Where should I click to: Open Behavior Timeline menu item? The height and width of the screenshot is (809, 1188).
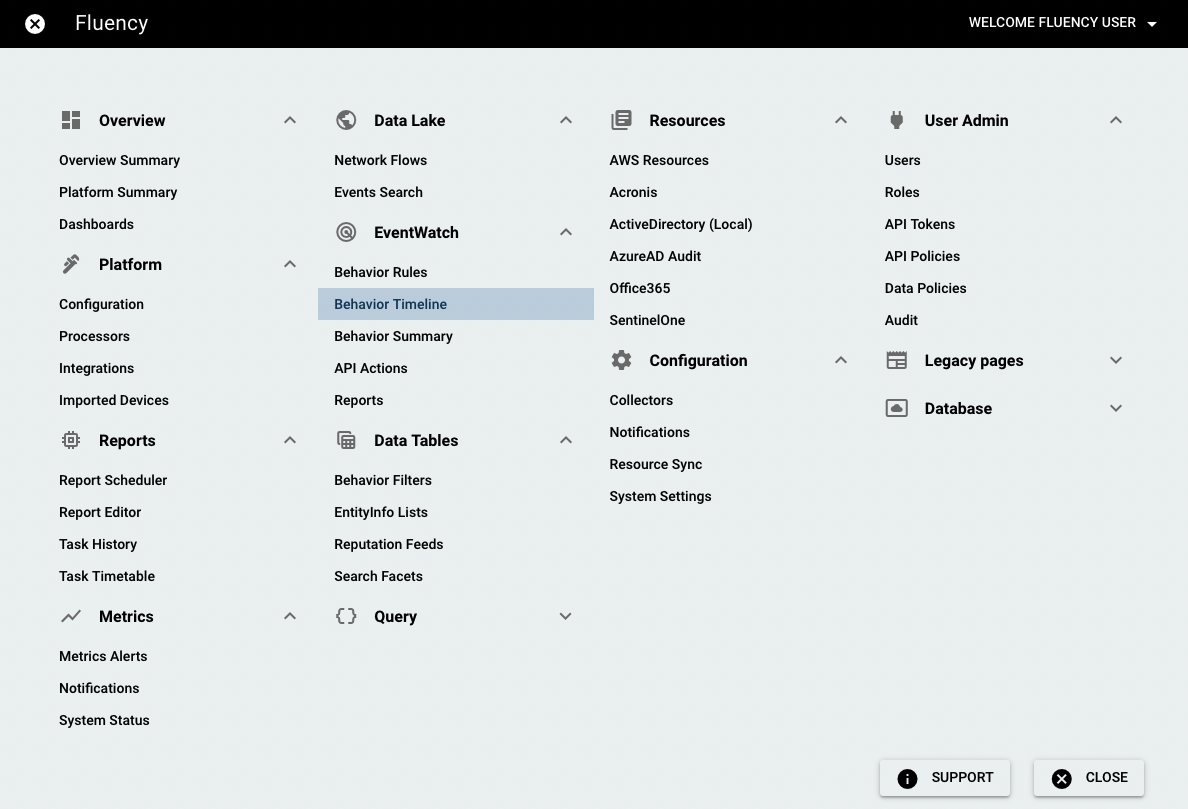pos(391,304)
